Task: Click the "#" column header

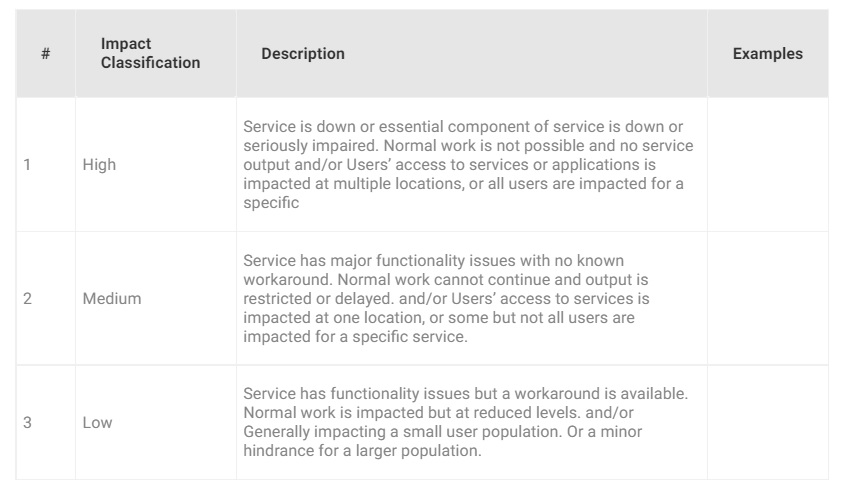Action: click(46, 54)
